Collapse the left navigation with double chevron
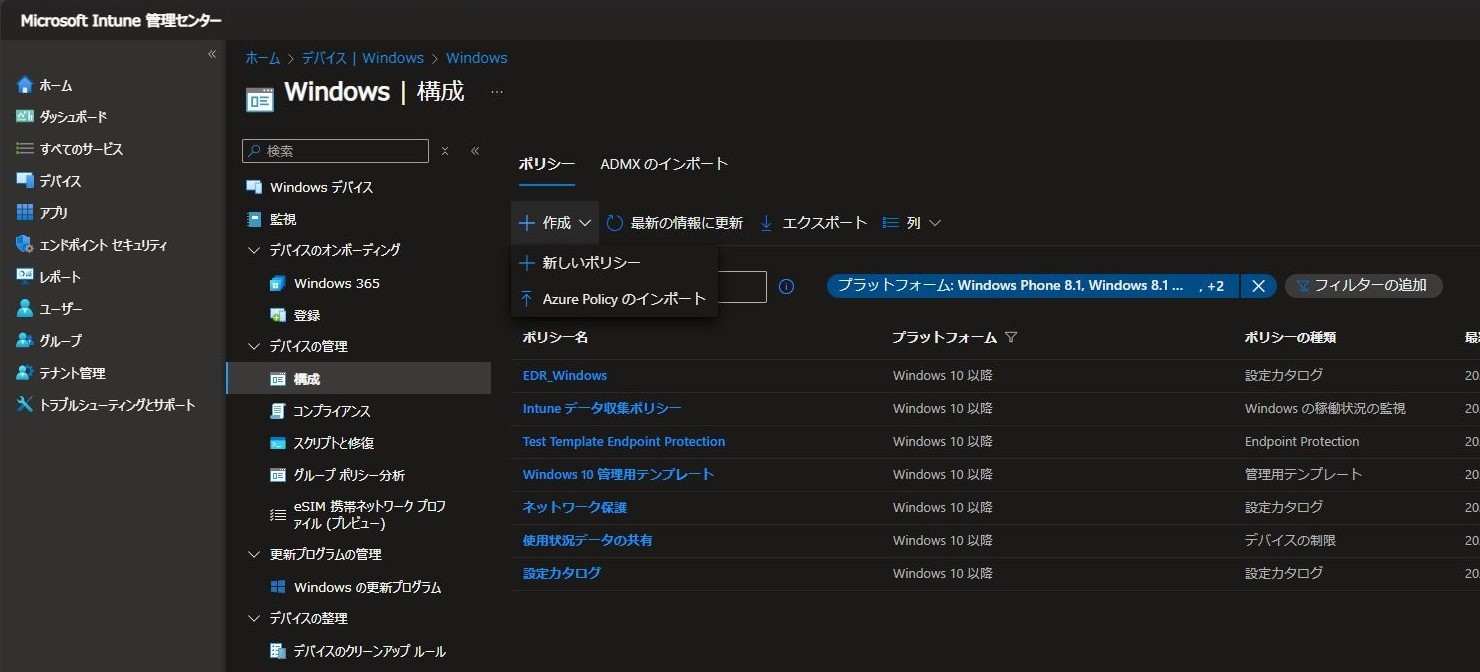 coord(212,54)
